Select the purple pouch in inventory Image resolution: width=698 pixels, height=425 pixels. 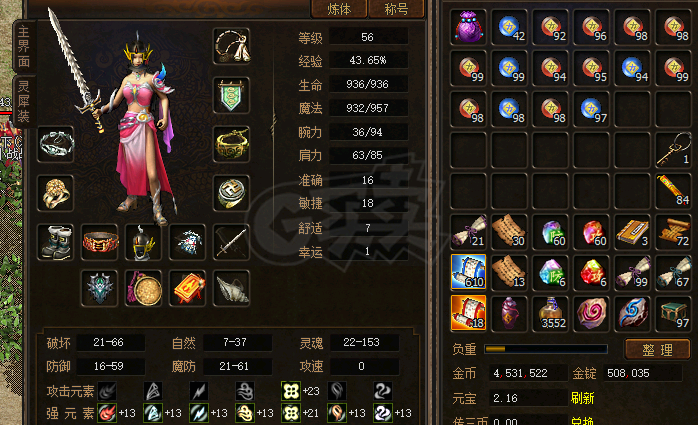click(x=468, y=27)
